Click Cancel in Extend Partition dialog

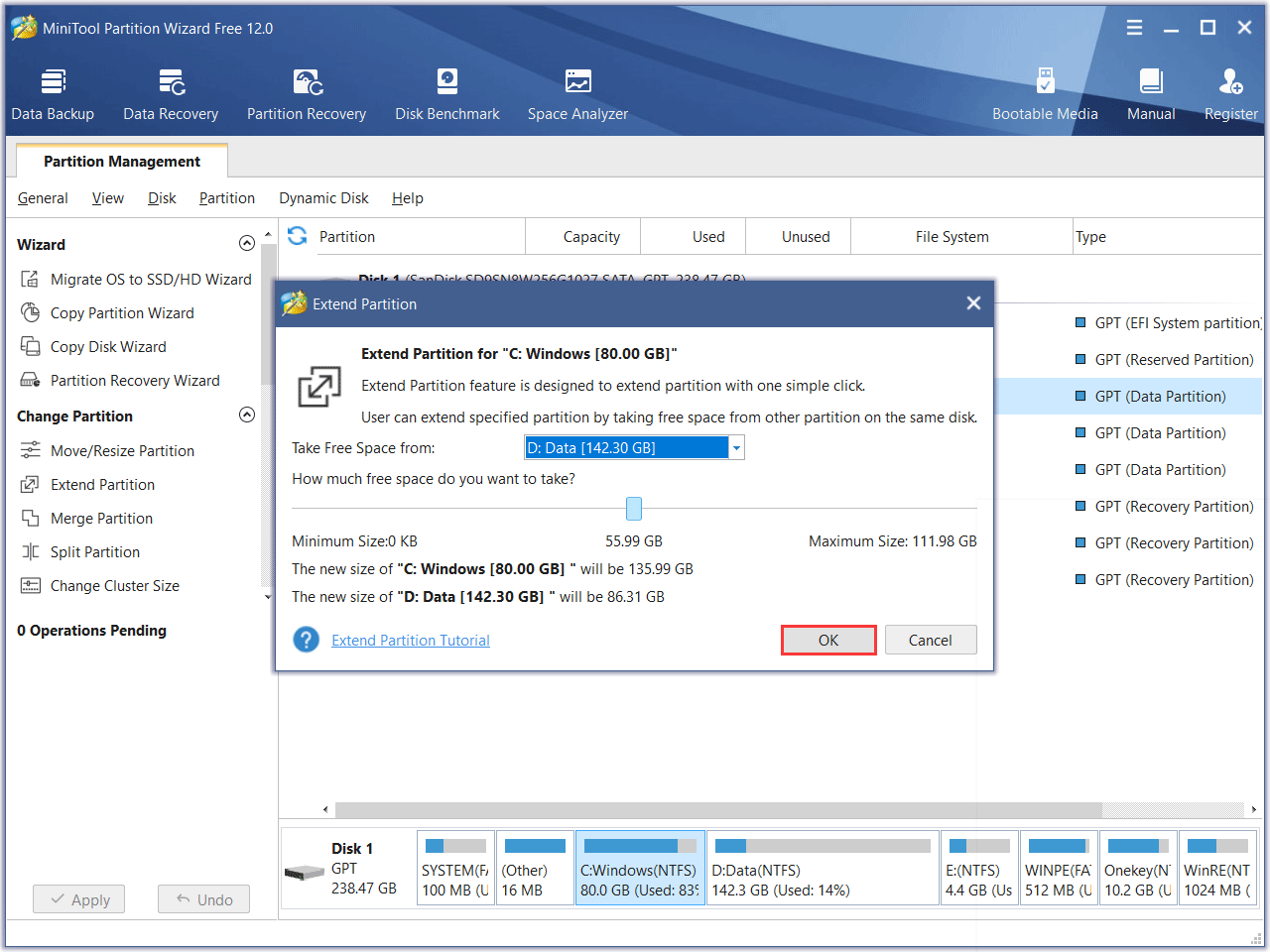tap(931, 640)
